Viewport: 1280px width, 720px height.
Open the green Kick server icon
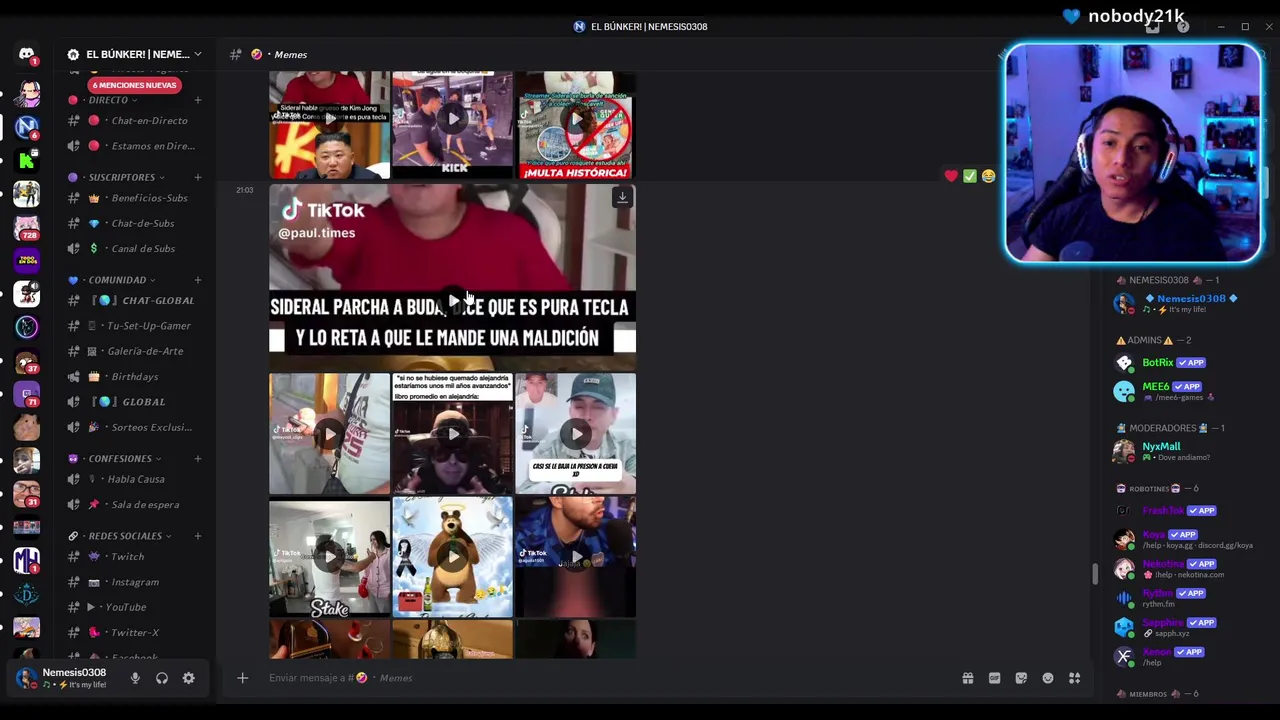click(x=27, y=160)
